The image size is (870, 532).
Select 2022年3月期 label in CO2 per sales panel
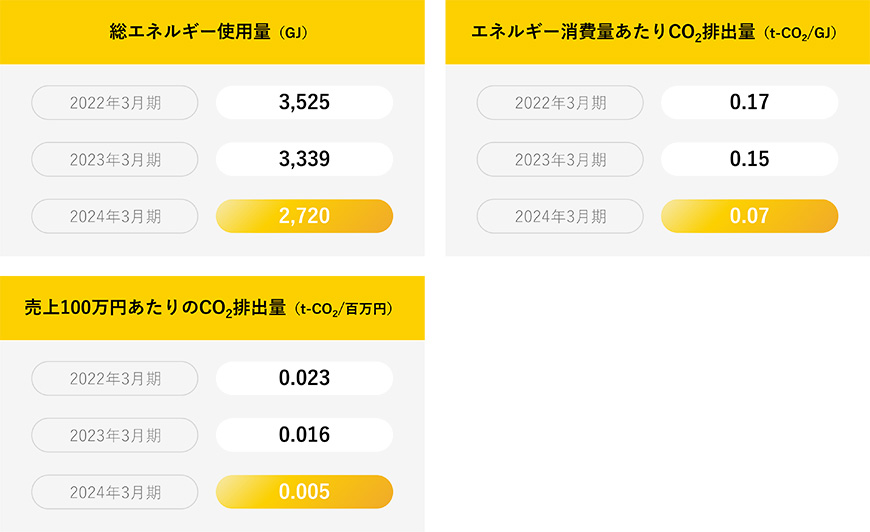tap(115, 378)
